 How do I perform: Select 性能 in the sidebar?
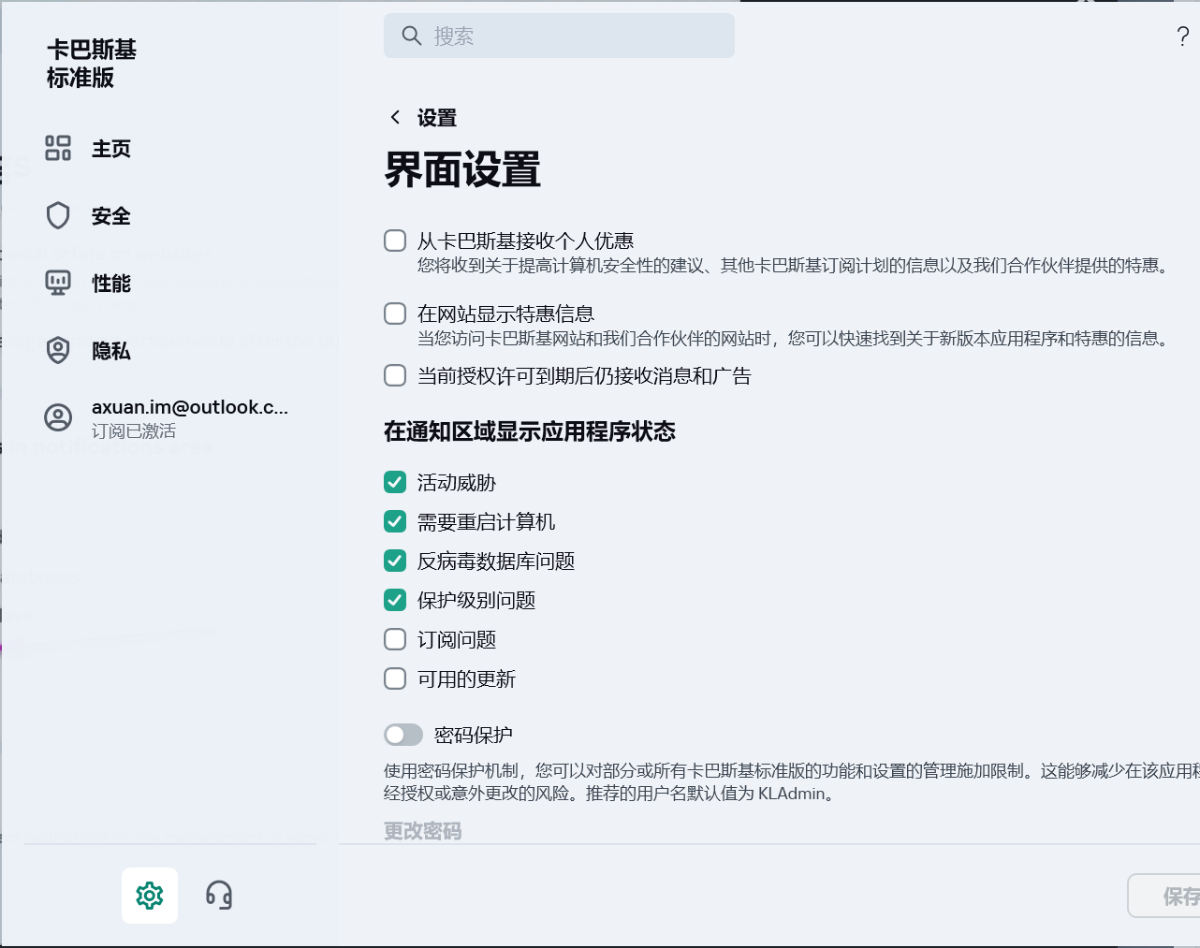[111, 283]
